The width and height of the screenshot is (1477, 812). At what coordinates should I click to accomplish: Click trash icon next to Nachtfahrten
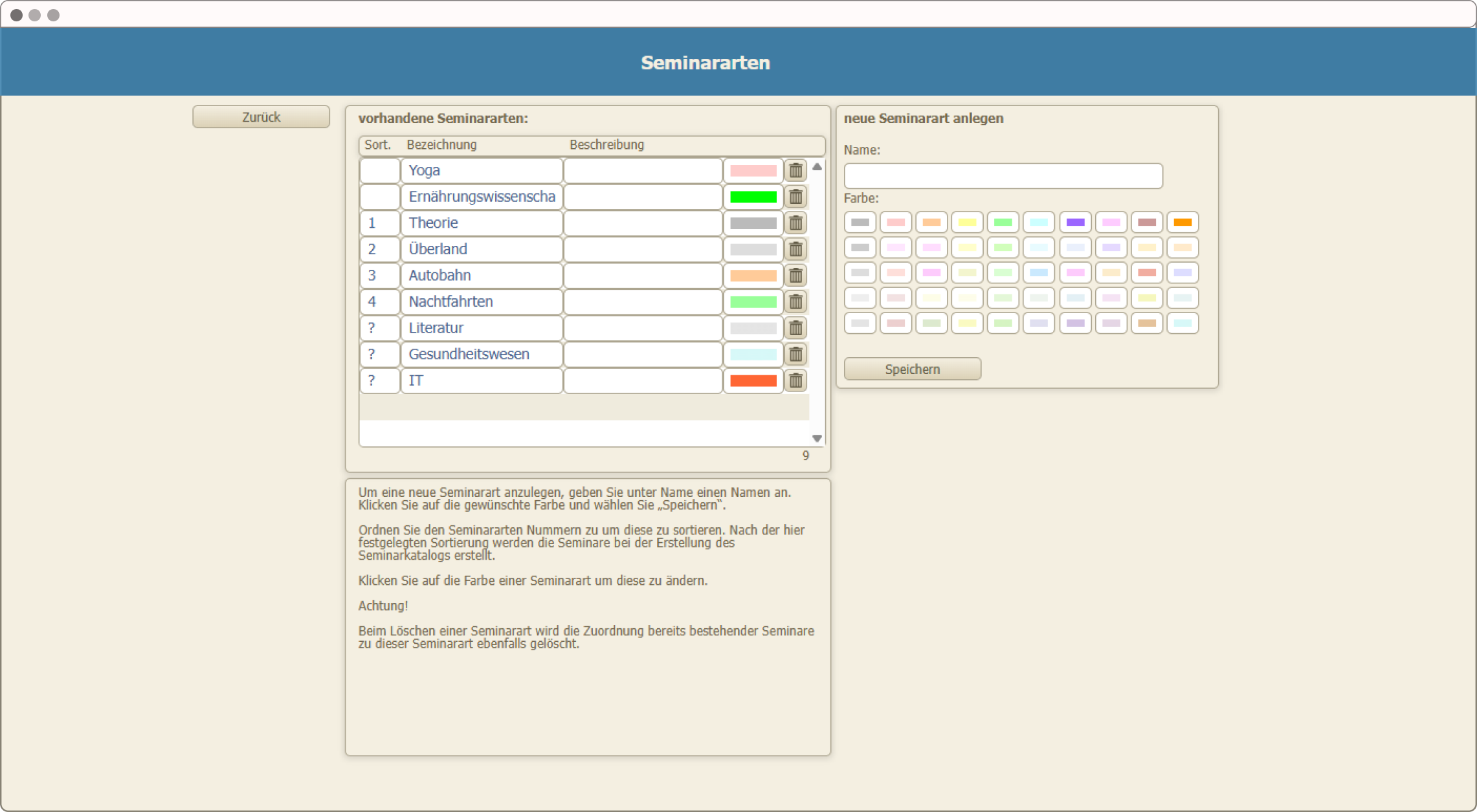click(795, 302)
